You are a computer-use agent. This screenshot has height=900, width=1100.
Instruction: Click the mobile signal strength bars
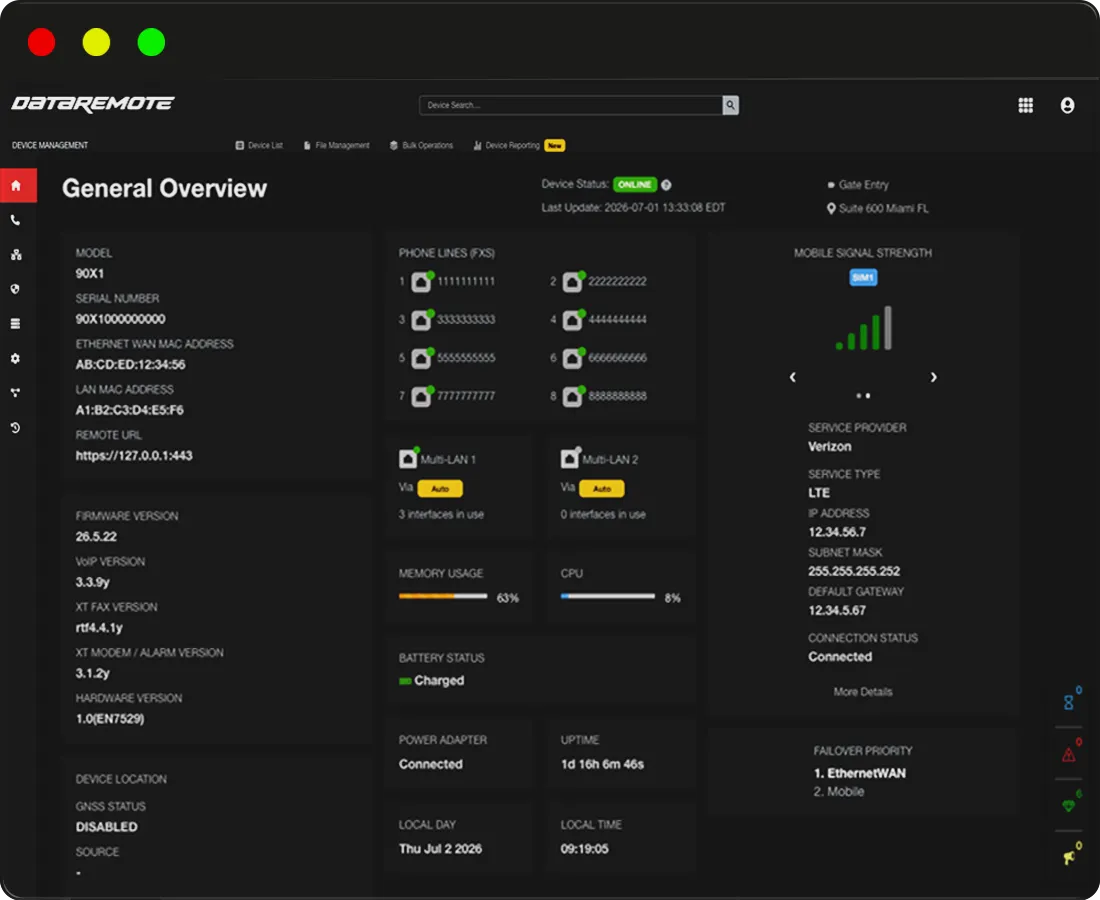pyautogui.click(x=863, y=328)
